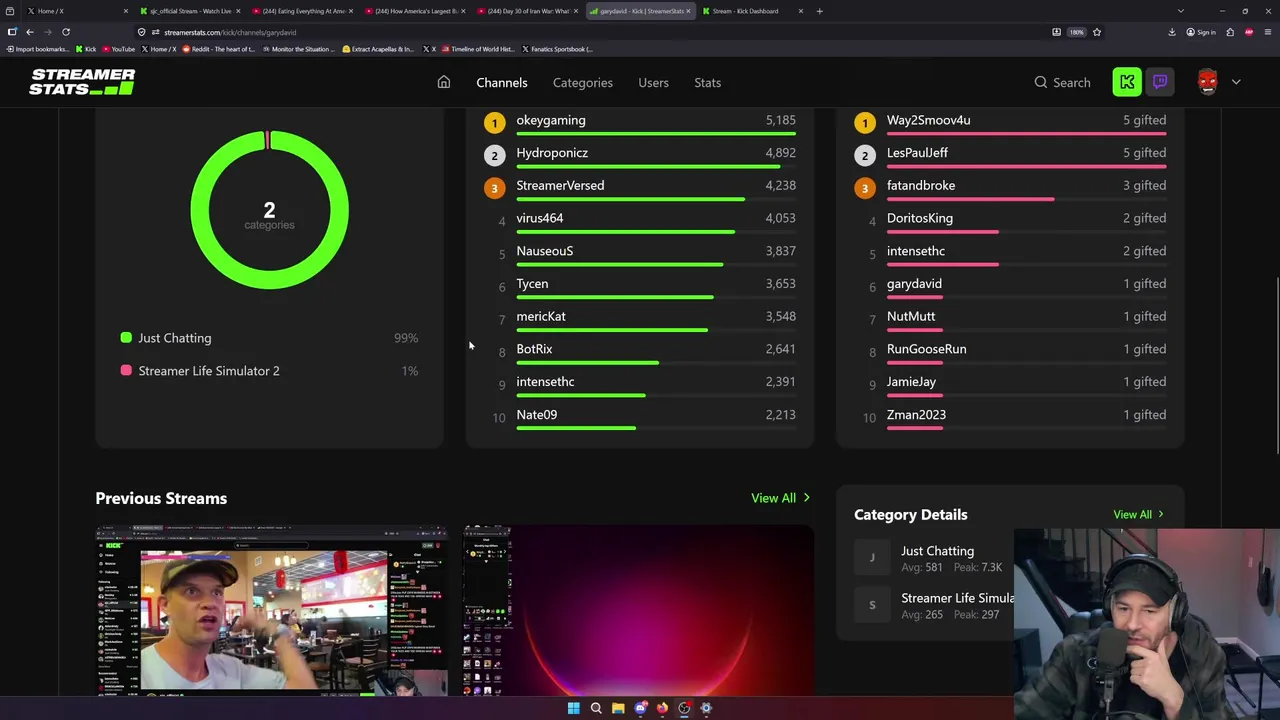The image size is (1280, 720).
Task: Open Windows taskbar search
Action: (x=596, y=708)
